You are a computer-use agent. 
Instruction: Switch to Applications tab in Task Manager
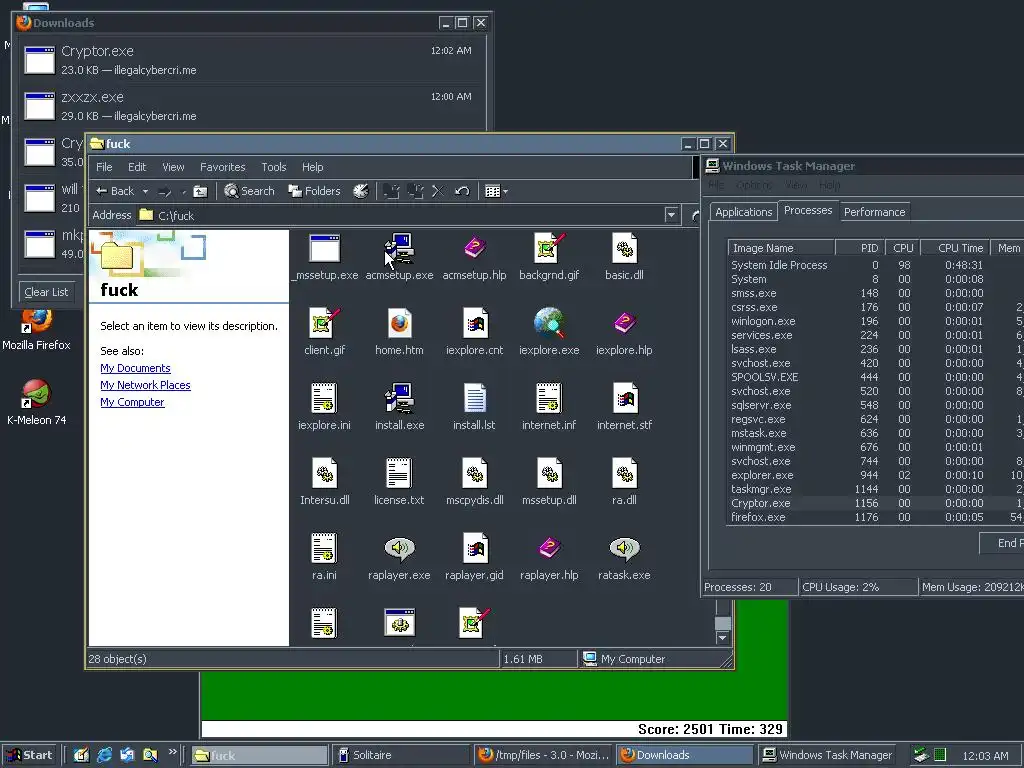[x=743, y=212]
